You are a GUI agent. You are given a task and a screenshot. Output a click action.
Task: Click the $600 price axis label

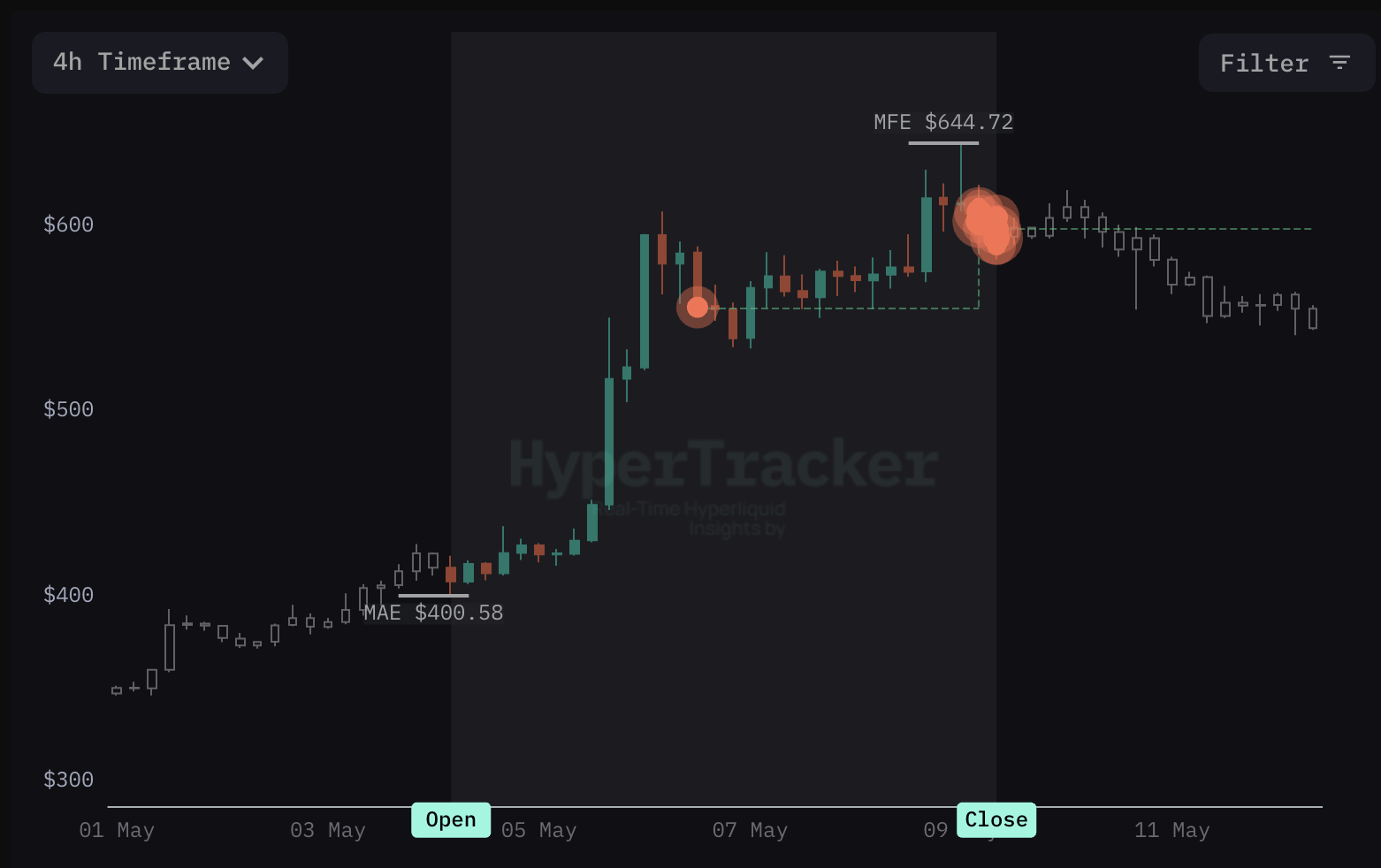click(x=69, y=225)
